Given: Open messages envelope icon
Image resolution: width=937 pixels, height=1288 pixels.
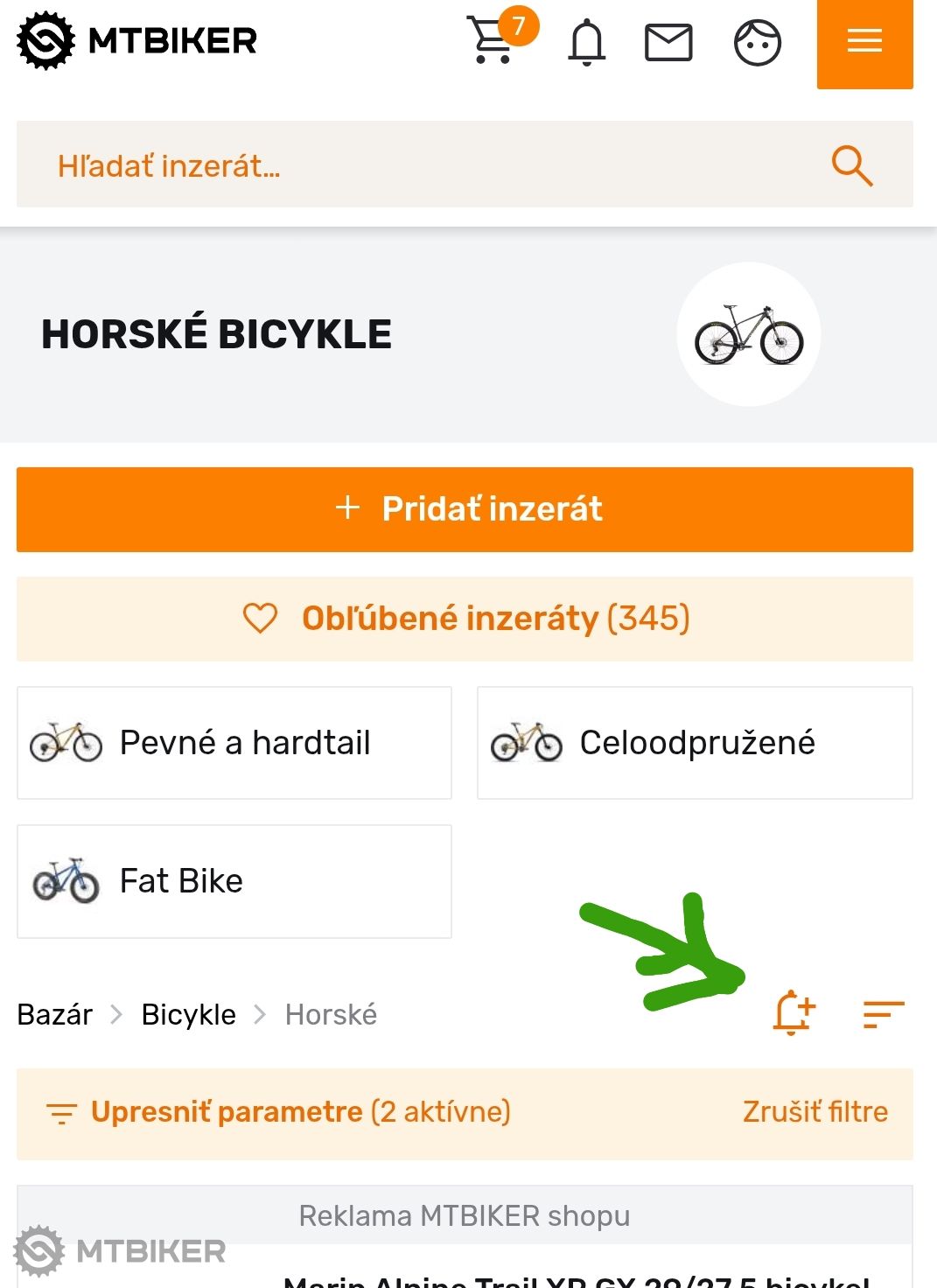Looking at the screenshot, I should [668, 42].
